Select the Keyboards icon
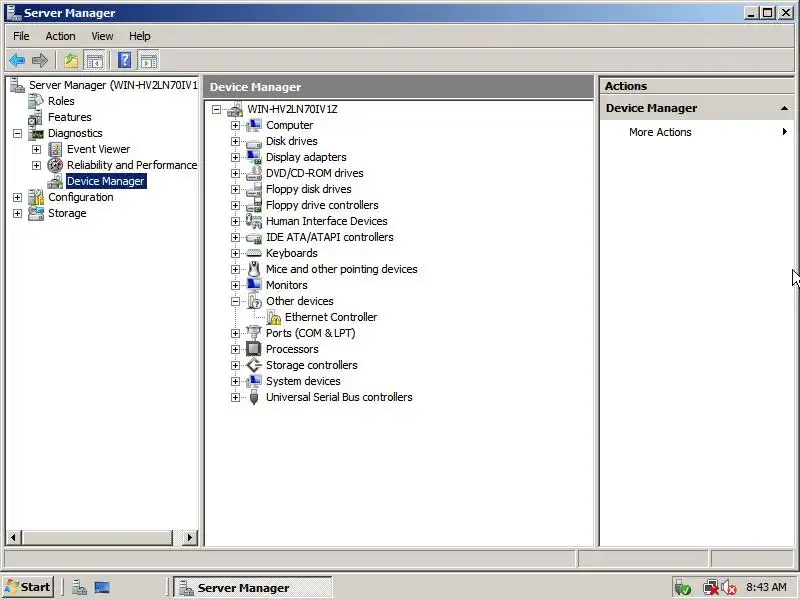The width and height of the screenshot is (800, 600). 254,253
